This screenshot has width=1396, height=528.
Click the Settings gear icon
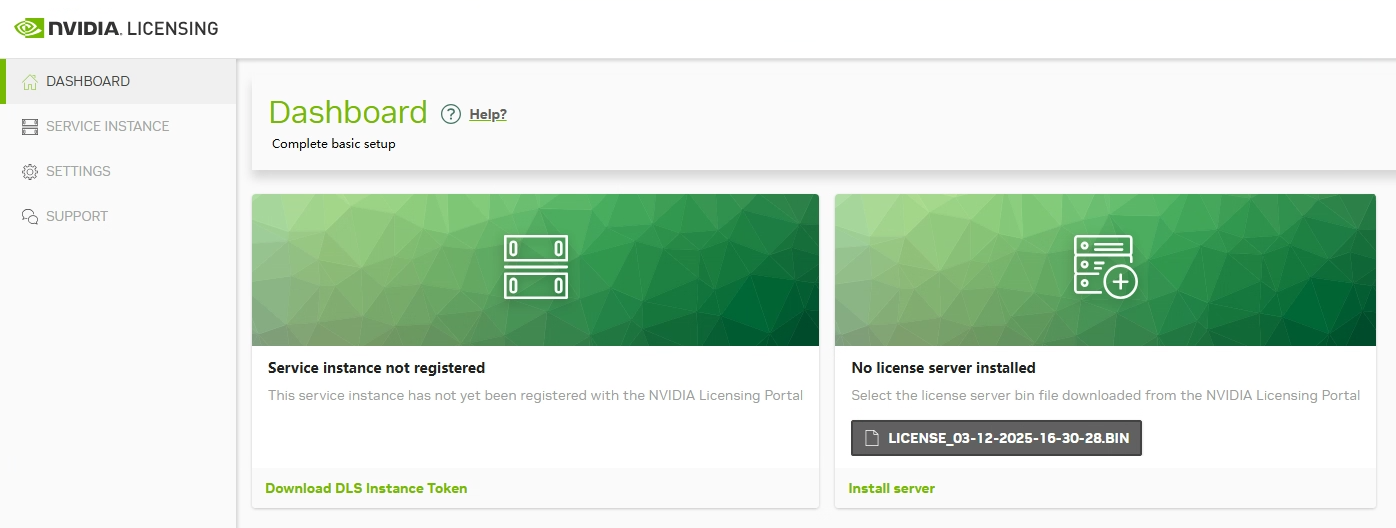tap(30, 172)
